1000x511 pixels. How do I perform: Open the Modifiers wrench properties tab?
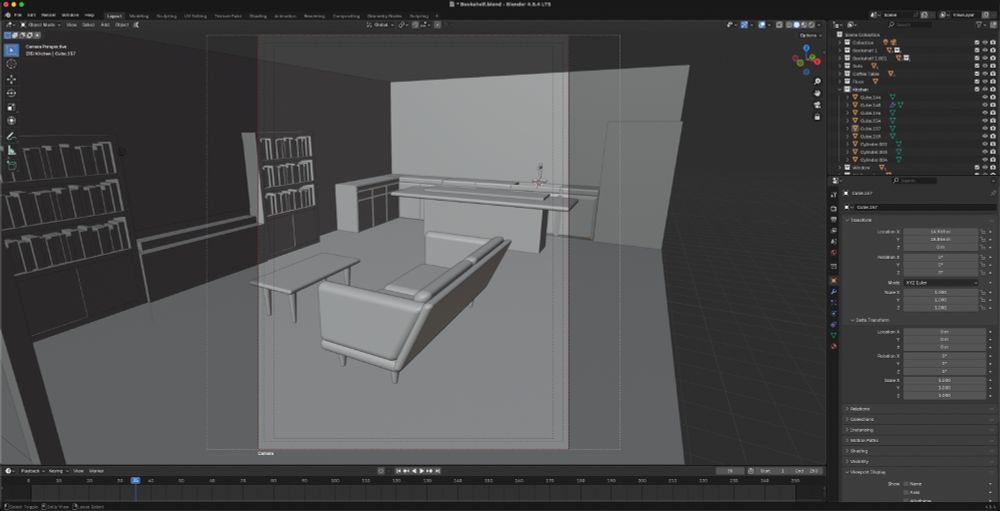point(833,292)
